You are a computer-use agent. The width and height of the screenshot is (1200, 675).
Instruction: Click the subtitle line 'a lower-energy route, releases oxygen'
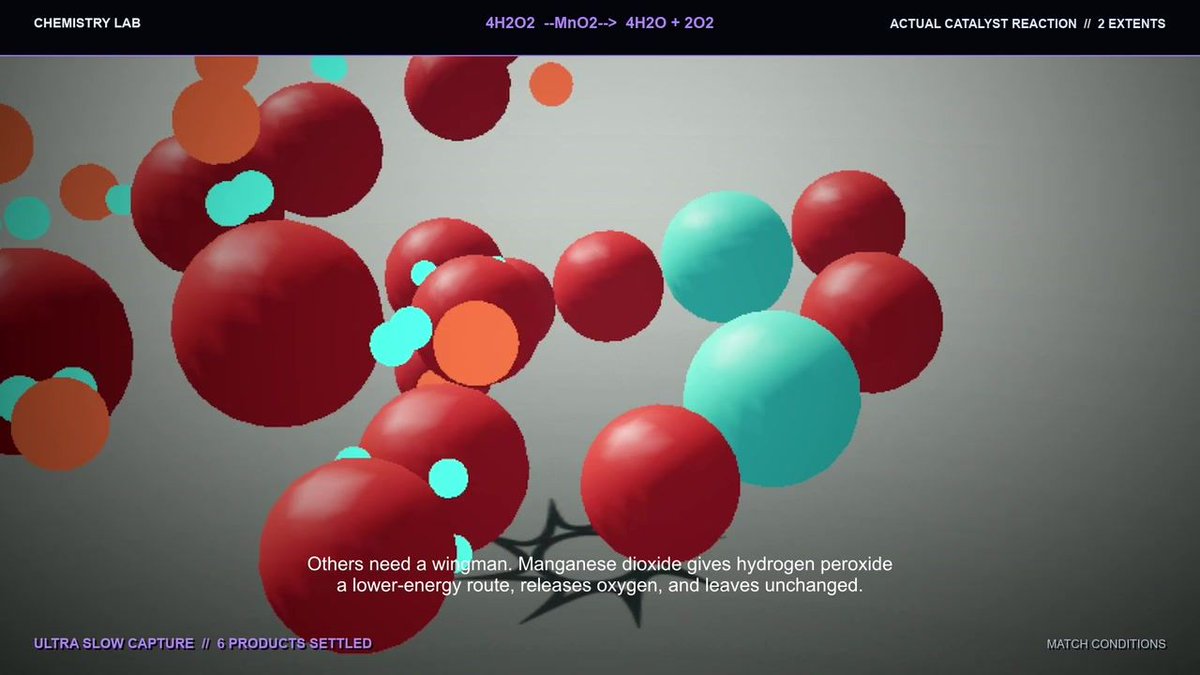click(x=599, y=586)
